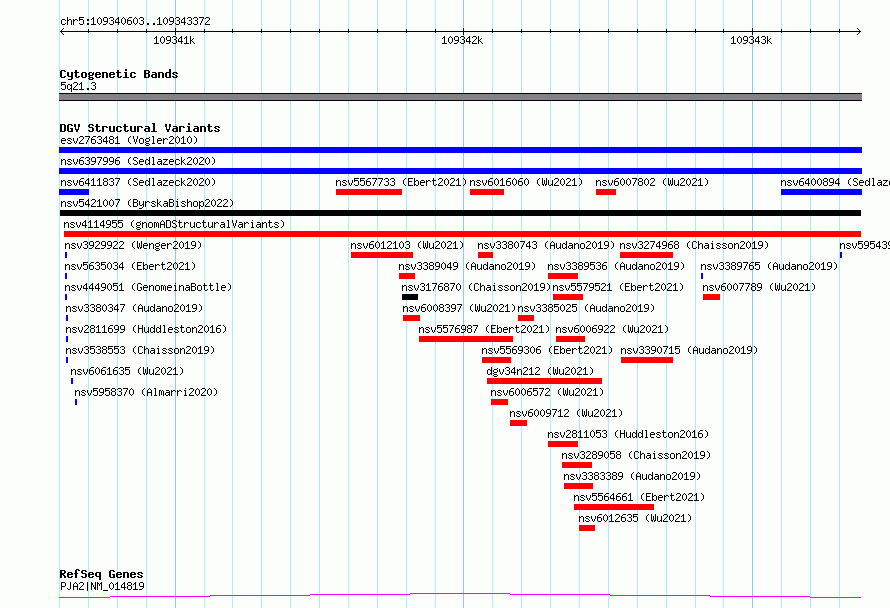This screenshot has height=608, width=890.
Task: Select nsv3385025 (Audano2019) variant
Action: (x=586, y=308)
